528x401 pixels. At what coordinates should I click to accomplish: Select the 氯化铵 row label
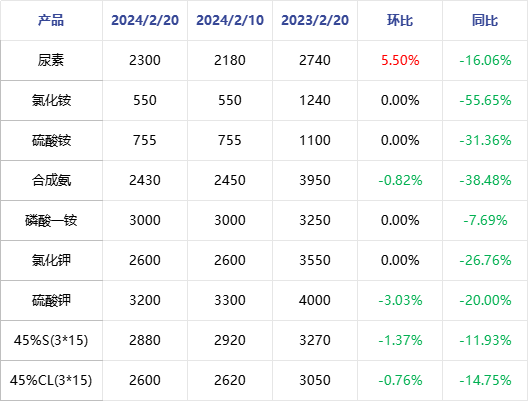(51, 100)
